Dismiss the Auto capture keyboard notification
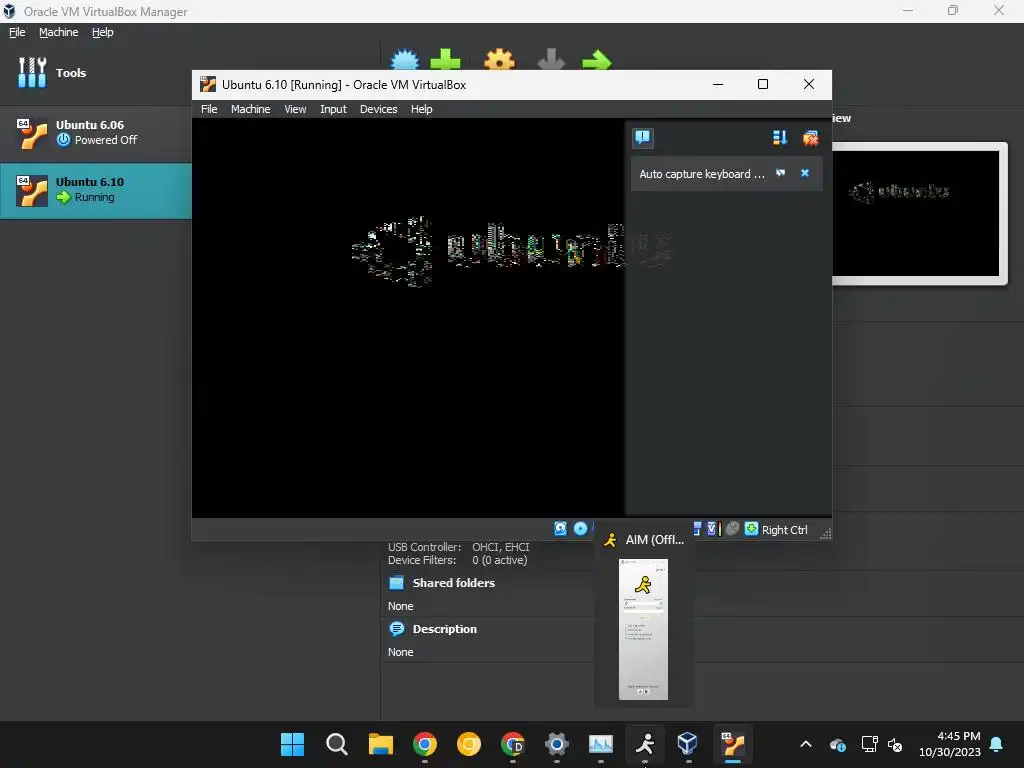Screen dimensions: 1024x768 [x=805, y=173]
